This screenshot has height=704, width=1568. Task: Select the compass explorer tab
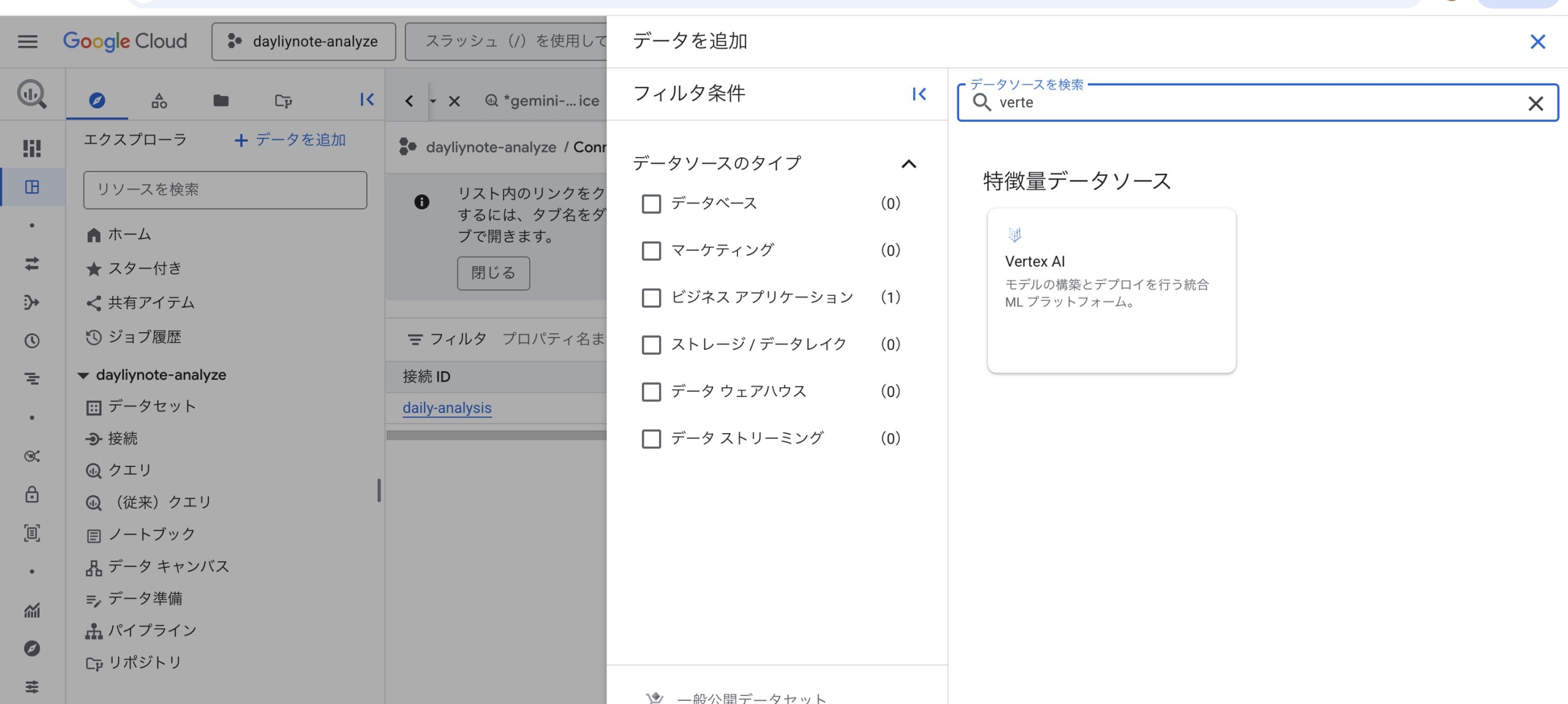pos(97,100)
